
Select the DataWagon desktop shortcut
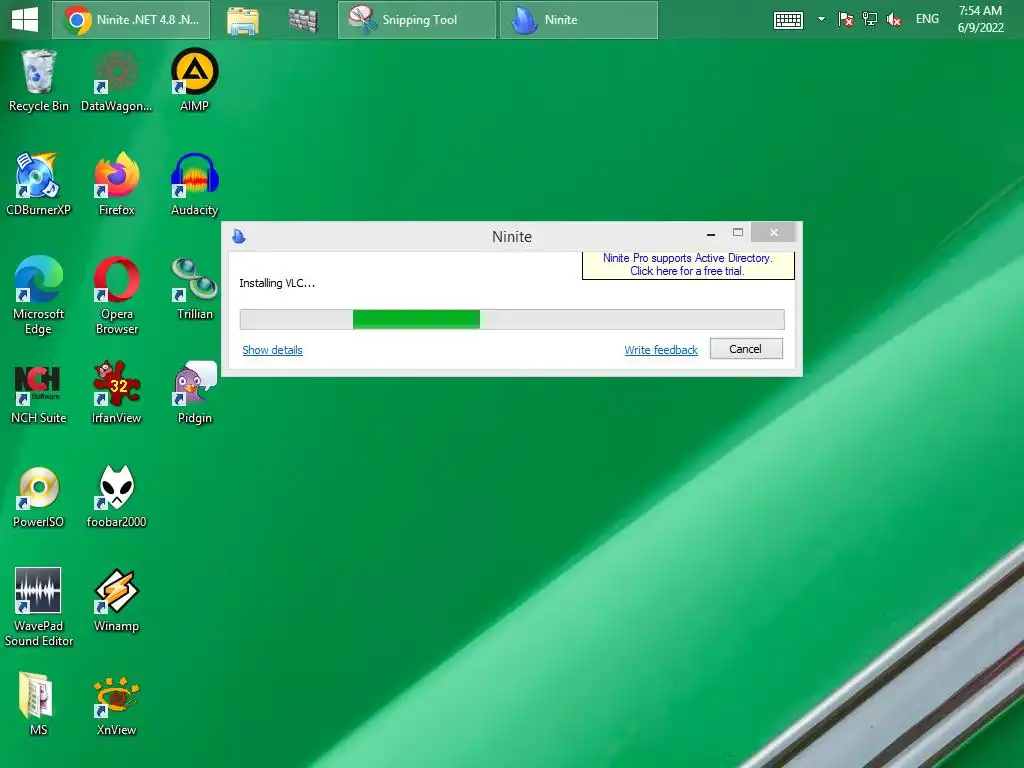tap(116, 81)
